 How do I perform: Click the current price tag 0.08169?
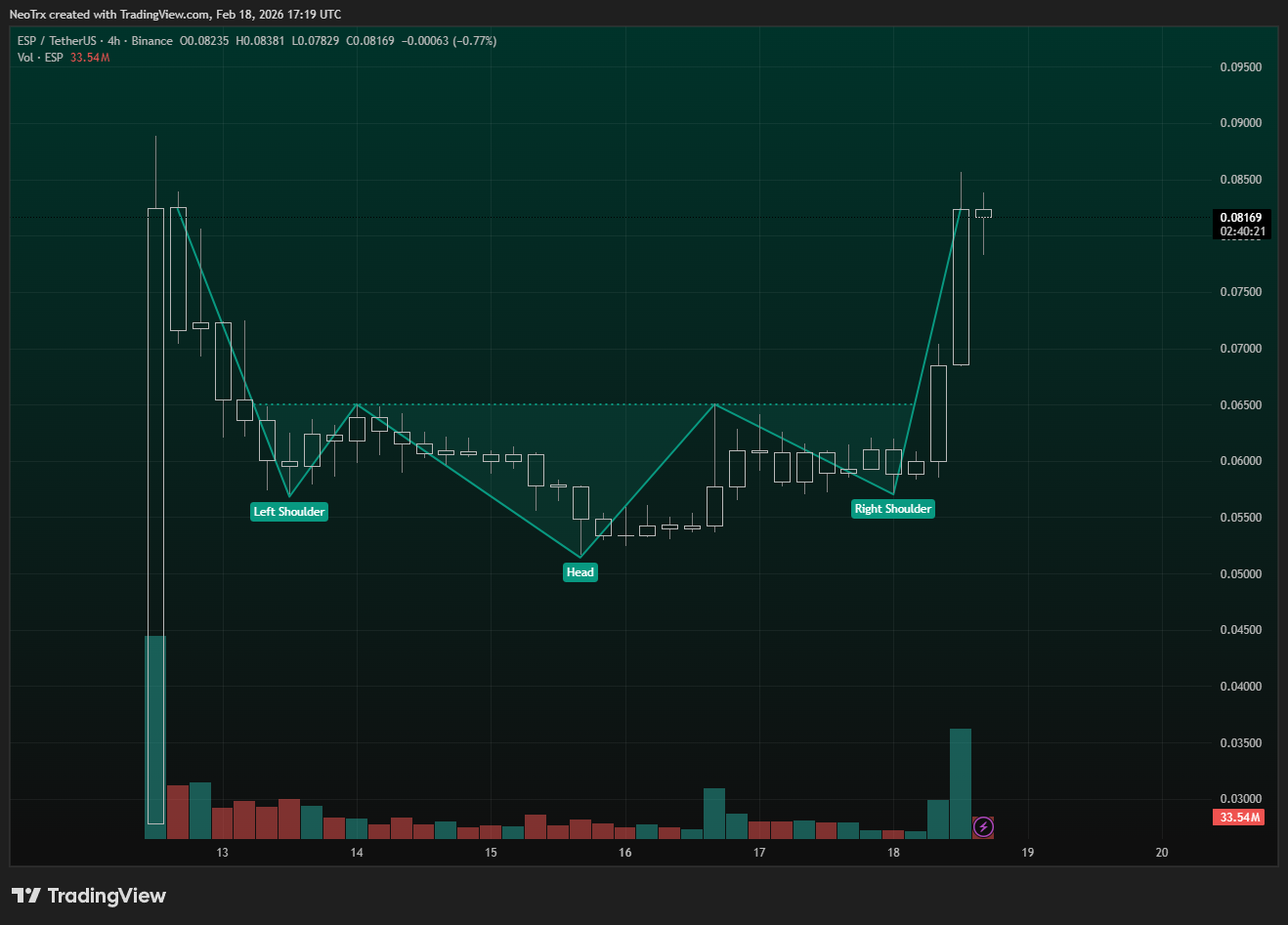1241,218
